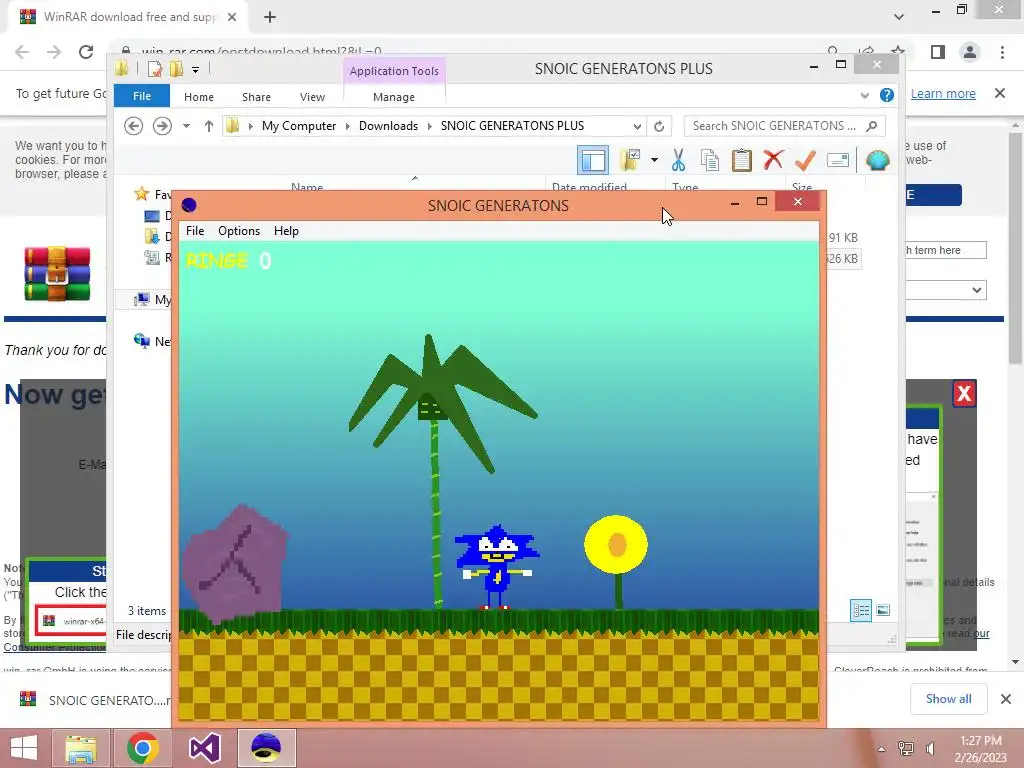Image resolution: width=1024 pixels, height=768 pixels.
Task: Click the red X Delete icon
Action: [773, 160]
